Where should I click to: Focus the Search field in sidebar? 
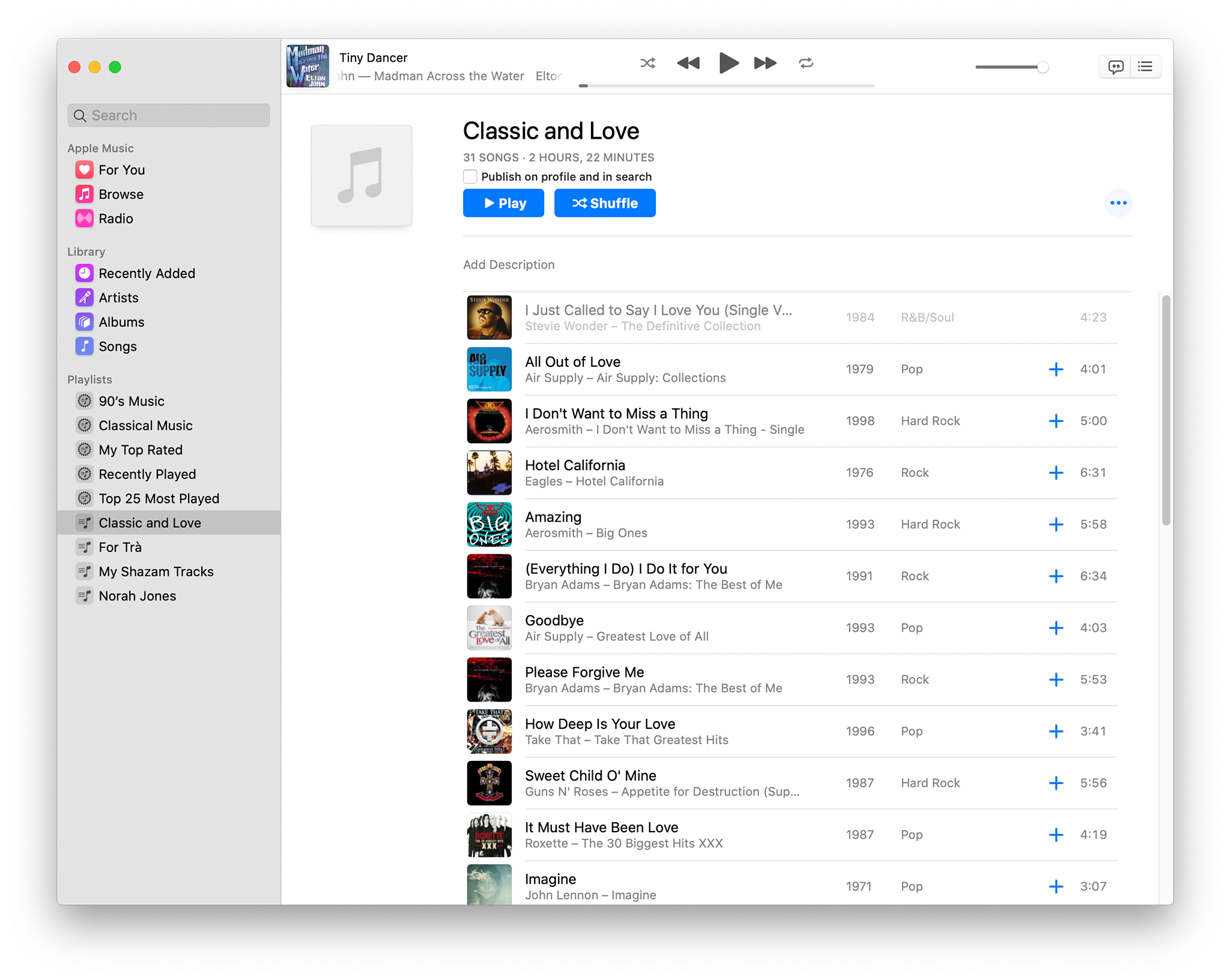point(169,115)
